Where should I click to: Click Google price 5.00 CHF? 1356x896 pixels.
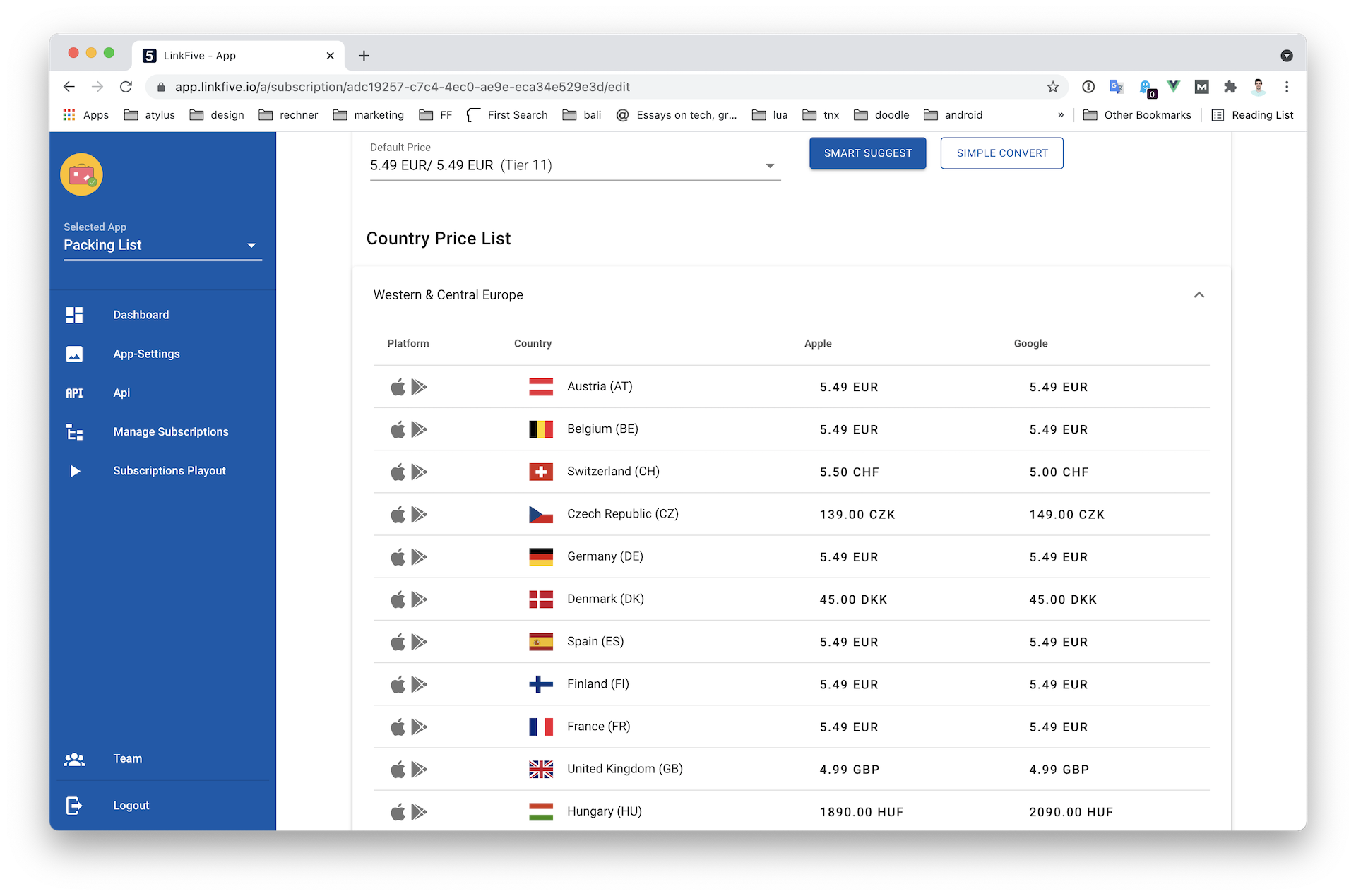tap(1059, 472)
